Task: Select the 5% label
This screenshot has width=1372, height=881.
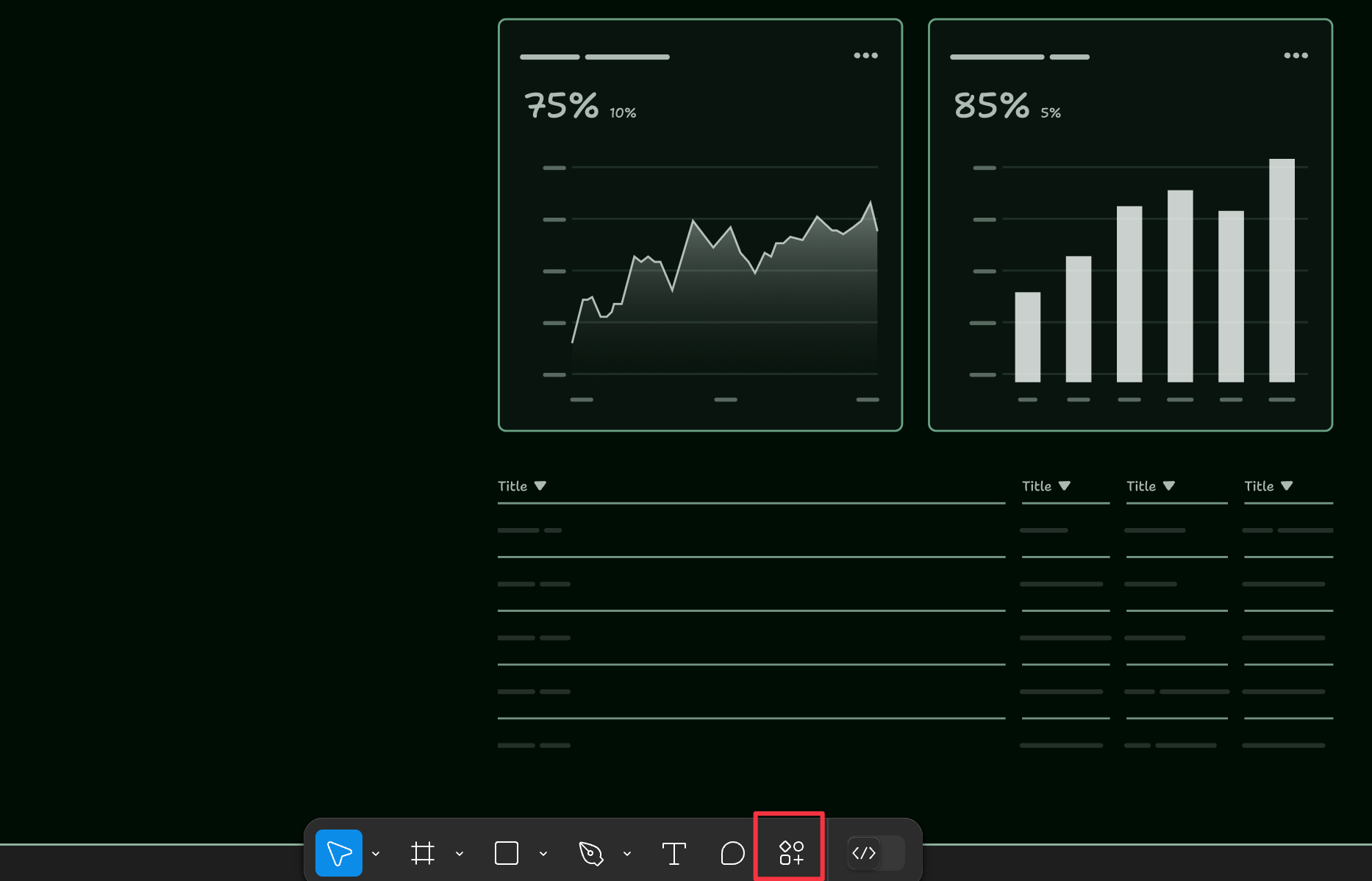Action: coord(1051,113)
